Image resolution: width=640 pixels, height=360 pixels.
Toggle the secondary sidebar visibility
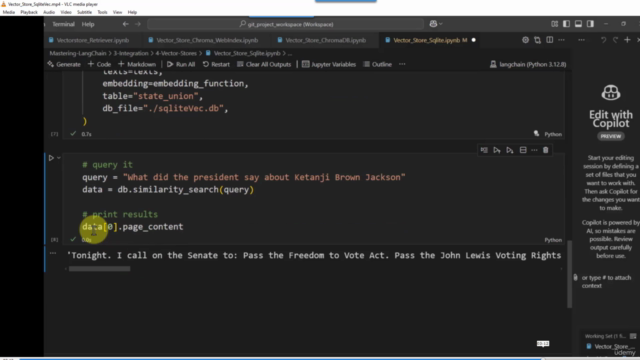pos(590,24)
